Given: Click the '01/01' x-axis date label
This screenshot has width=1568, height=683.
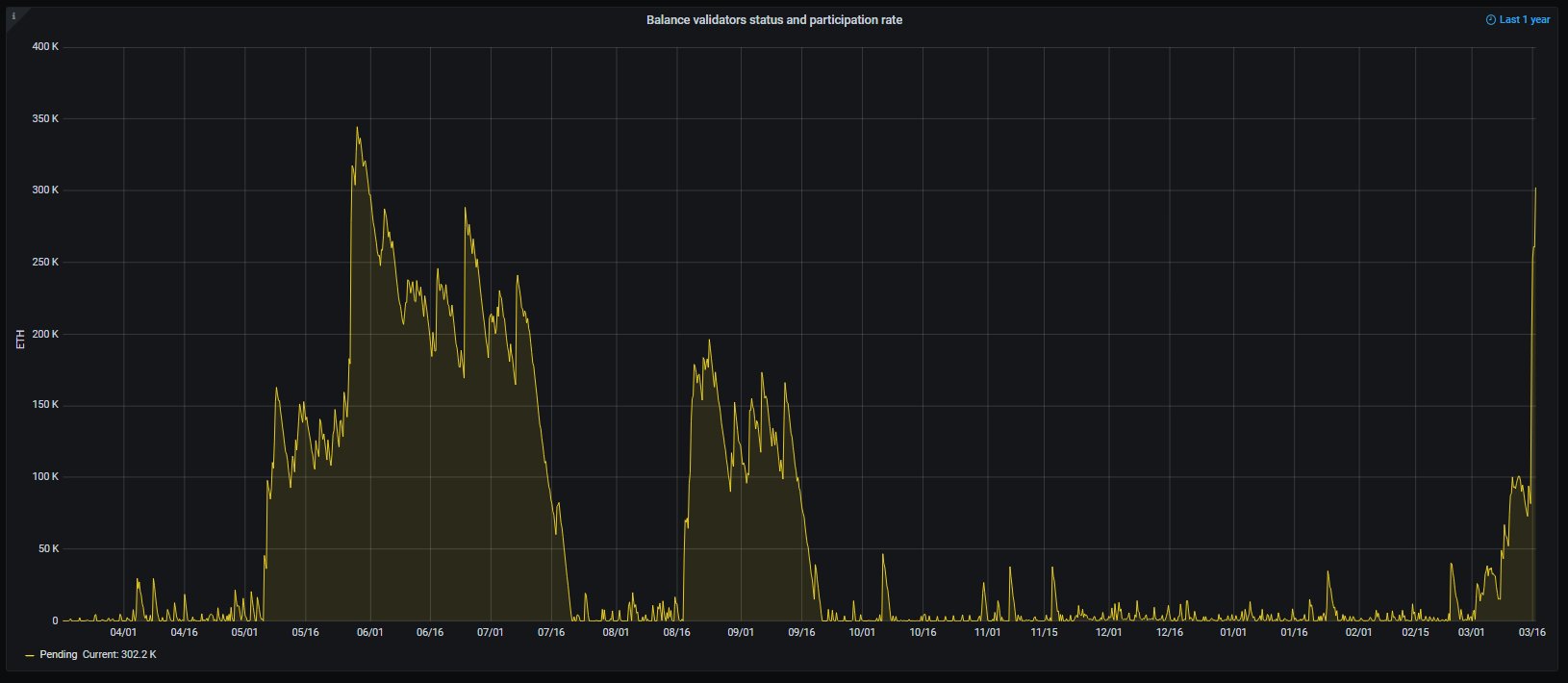Looking at the screenshot, I should (1233, 633).
